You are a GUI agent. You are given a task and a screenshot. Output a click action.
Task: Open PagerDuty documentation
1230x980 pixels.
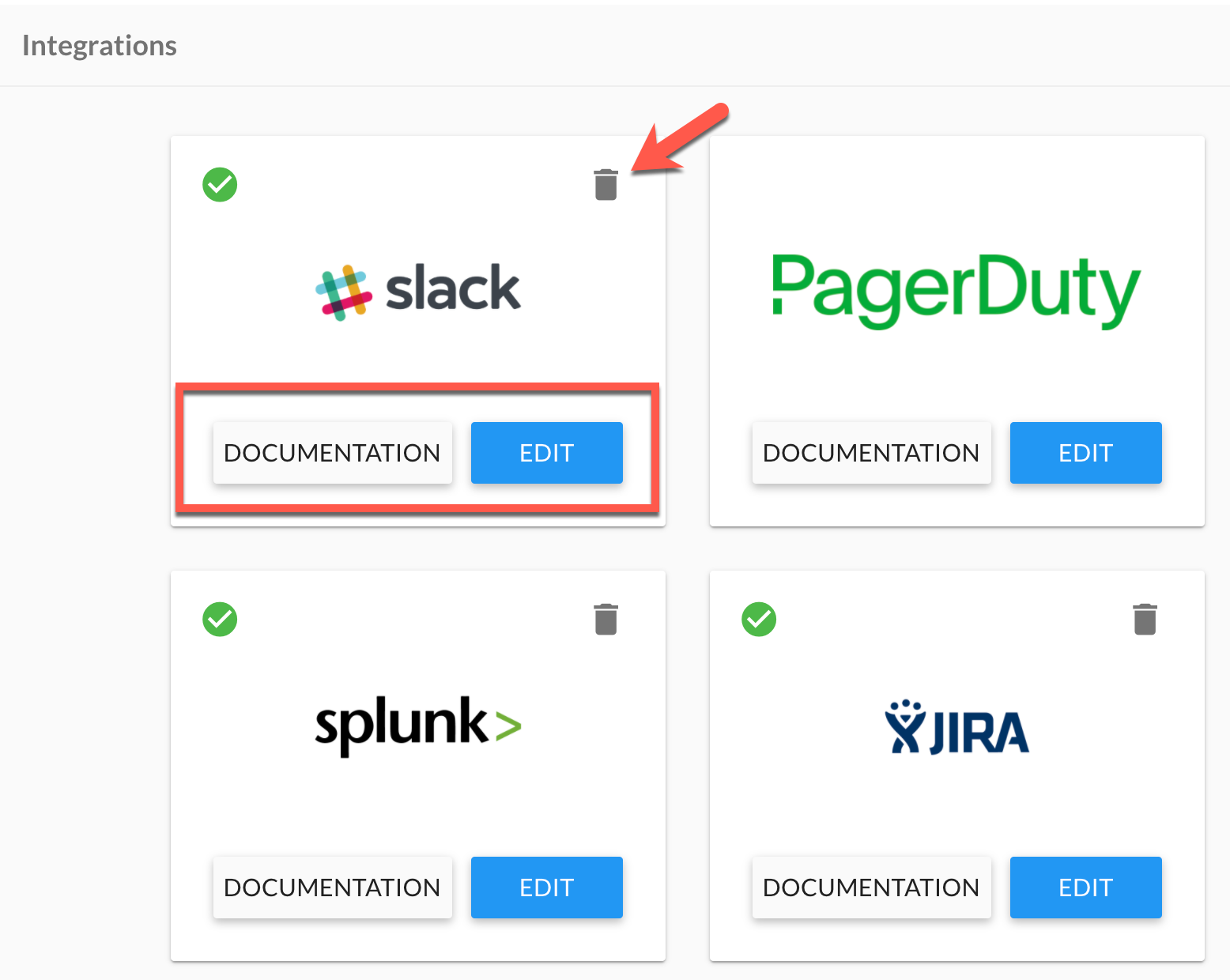(x=872, y=453)
